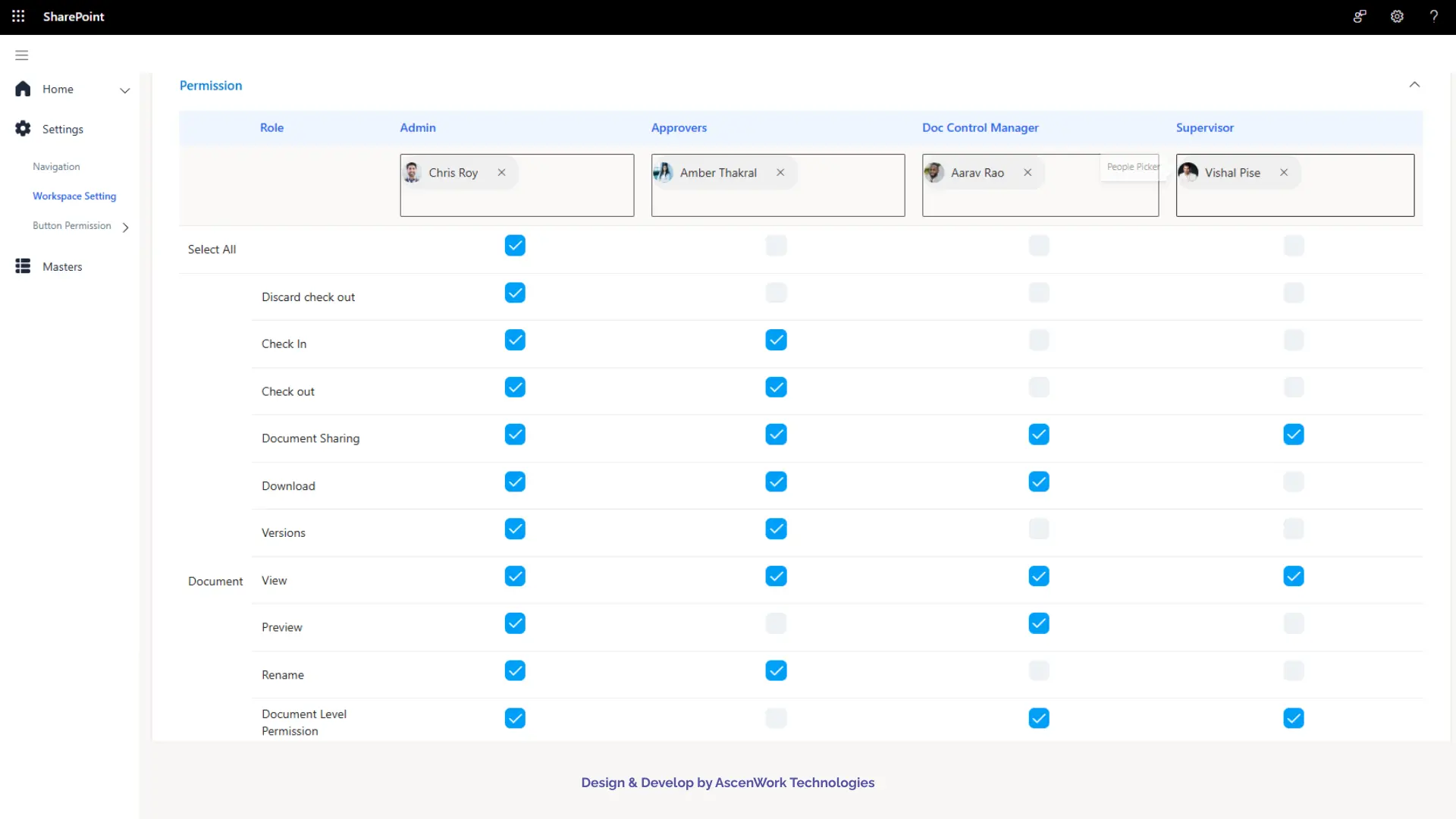Viewport: 1456px width, 819px height.
Task: Toggle the hamburger navigation menu
Action: click(x=21, y=55)
